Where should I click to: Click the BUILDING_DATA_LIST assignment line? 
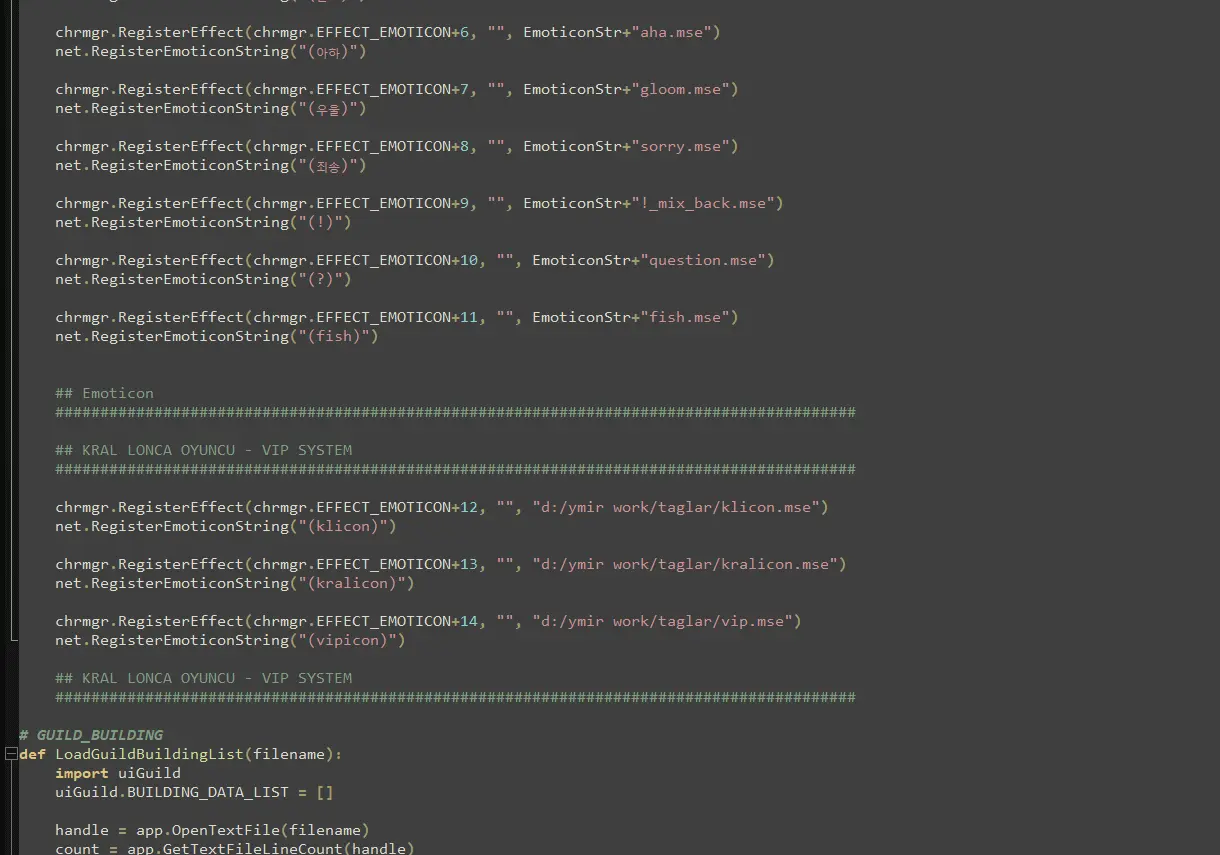[194, 792]
